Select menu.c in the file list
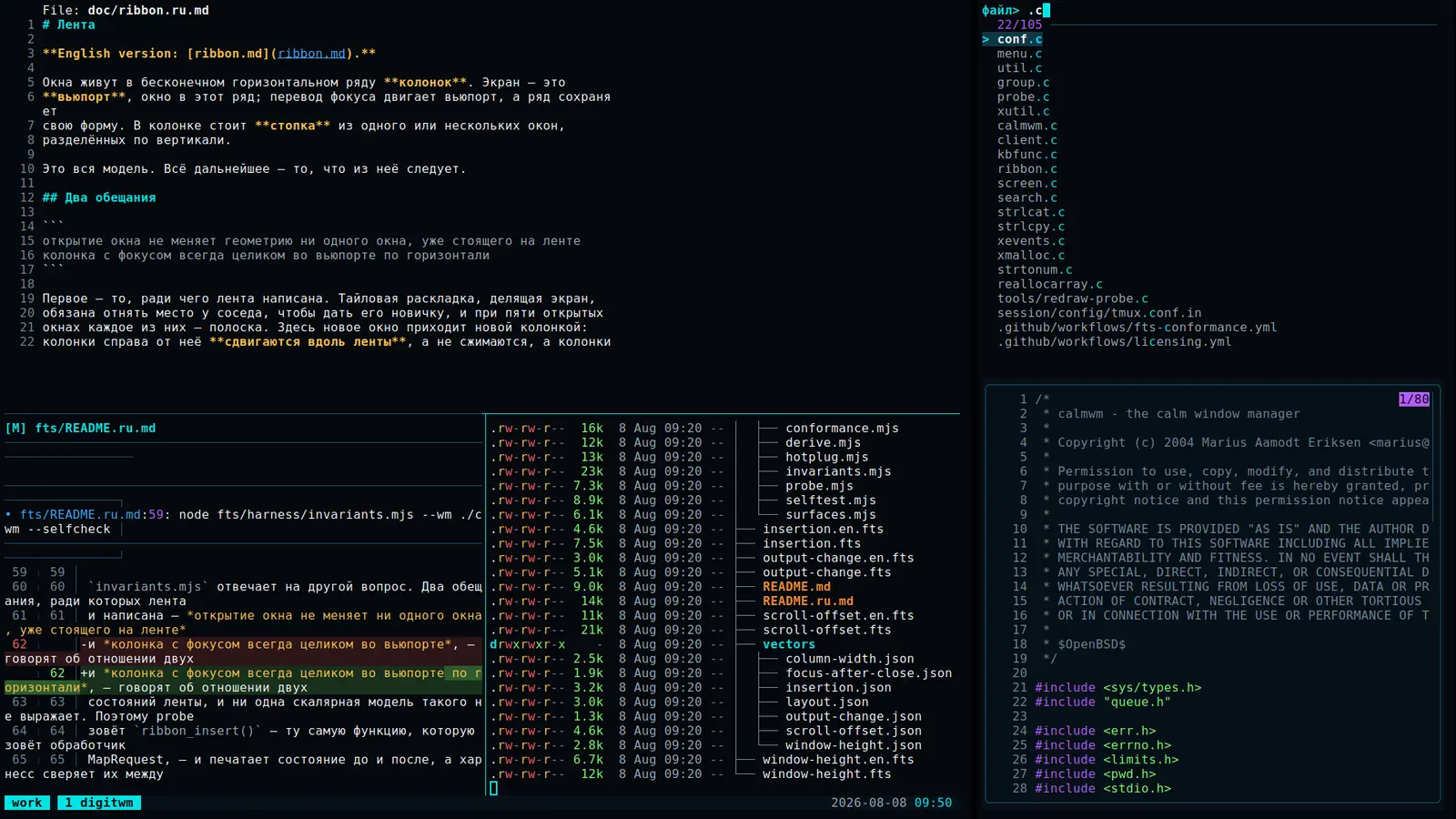The width and height of the screenshot is (1456, 819). [1019, 54]
